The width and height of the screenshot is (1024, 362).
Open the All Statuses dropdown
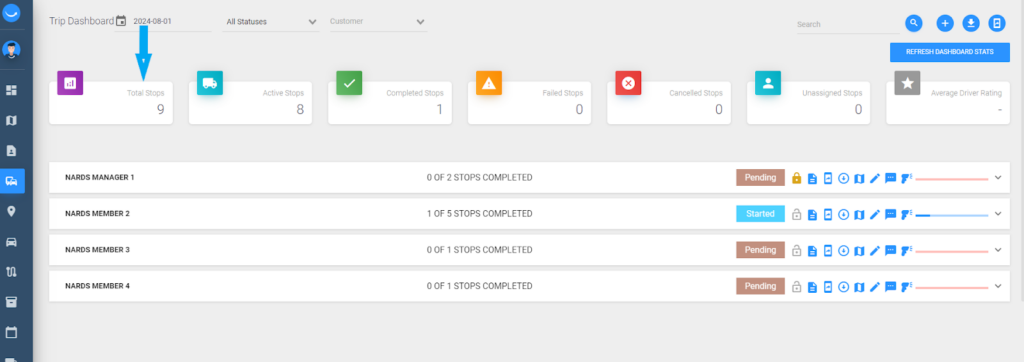(x=270, y=22)
